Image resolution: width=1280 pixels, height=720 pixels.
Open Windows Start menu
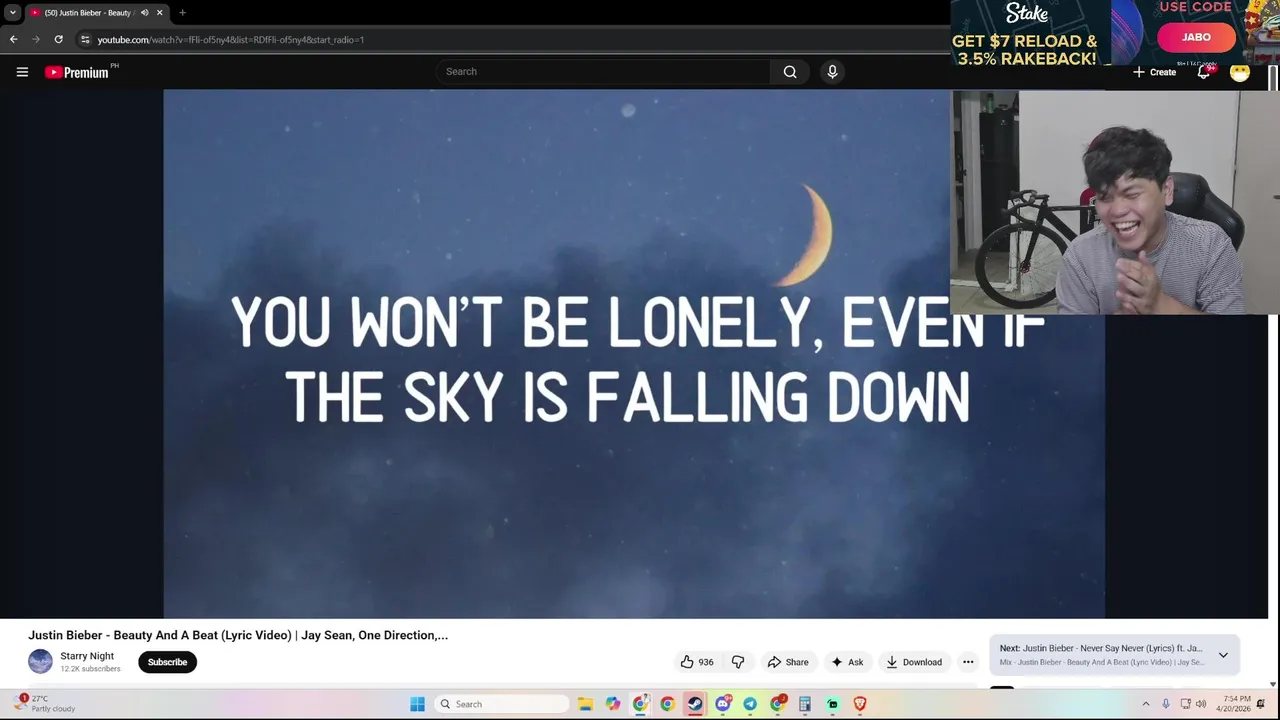[x=417, y=704]
